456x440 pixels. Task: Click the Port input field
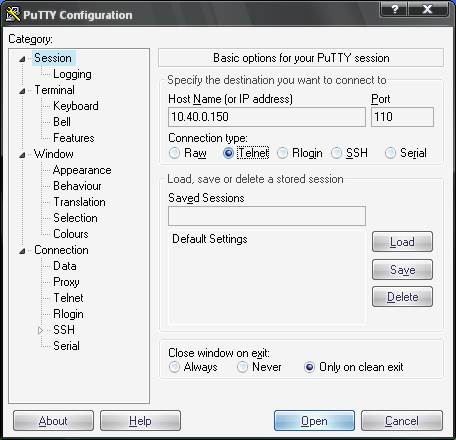pyautogui.click(x=402, y=117)
